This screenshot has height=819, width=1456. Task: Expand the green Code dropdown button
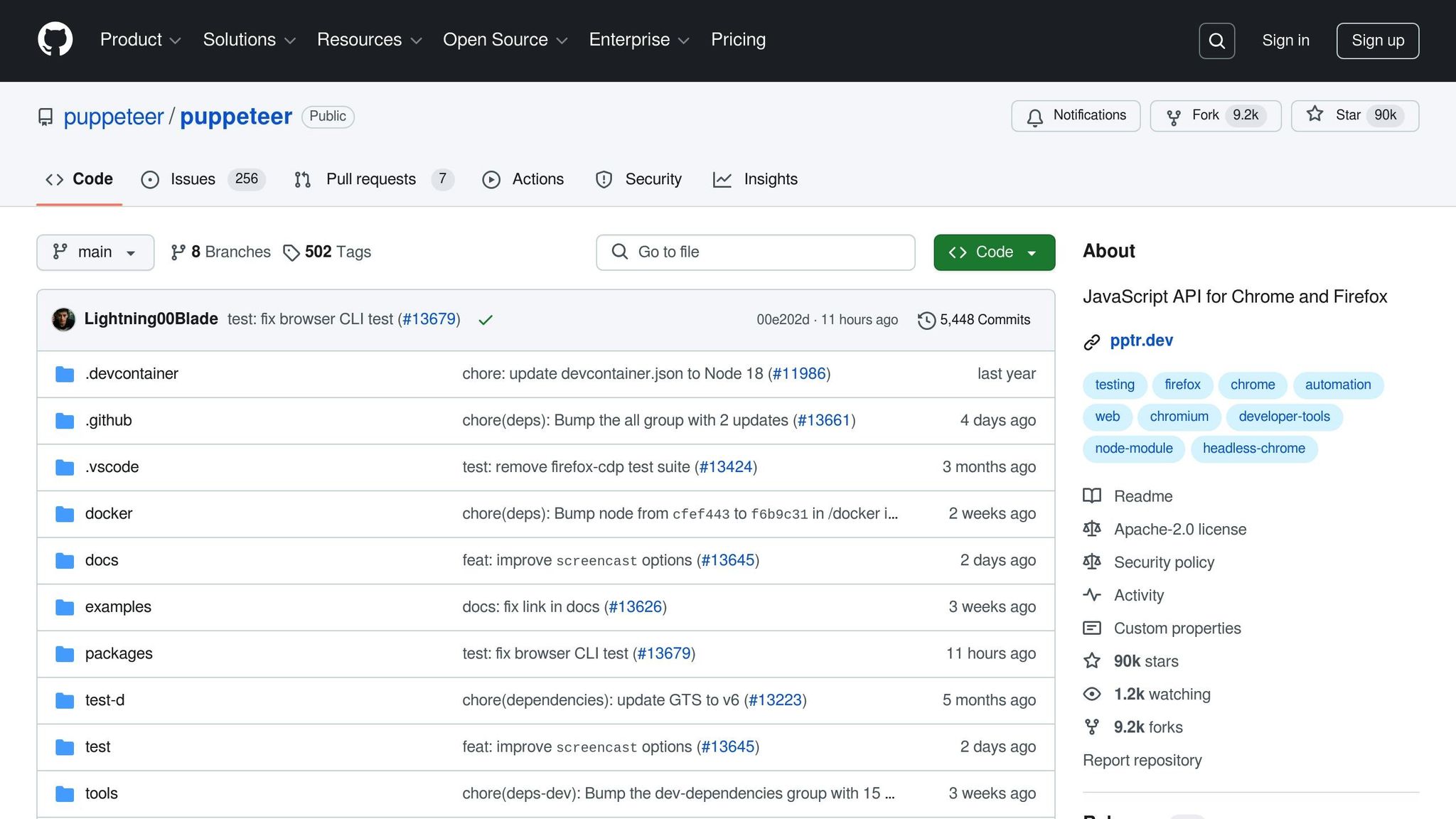click(x=994, y=252)
